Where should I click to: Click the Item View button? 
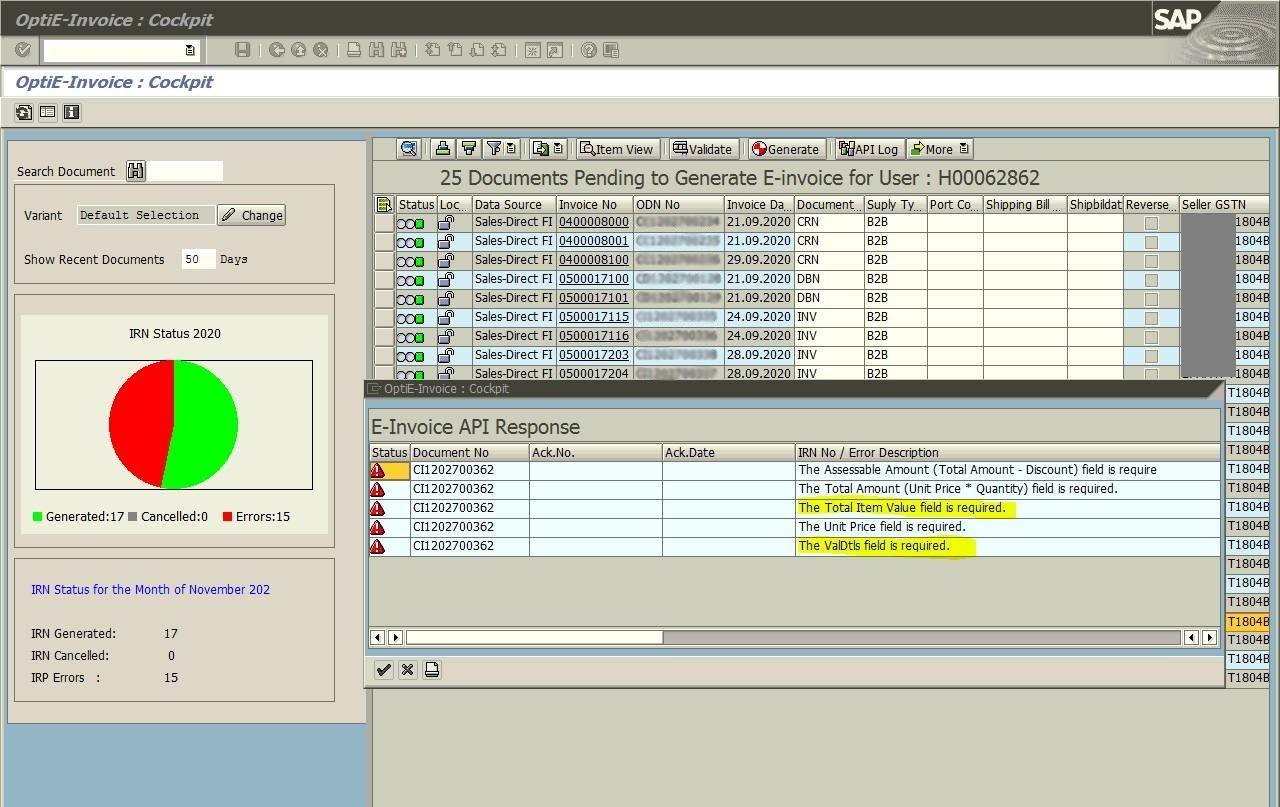[617, 149]
